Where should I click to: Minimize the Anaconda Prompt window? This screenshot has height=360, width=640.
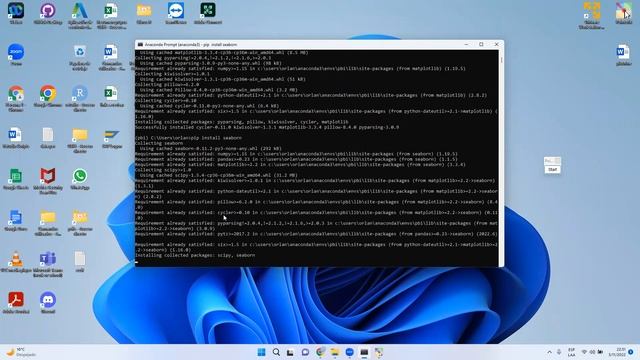467,44
